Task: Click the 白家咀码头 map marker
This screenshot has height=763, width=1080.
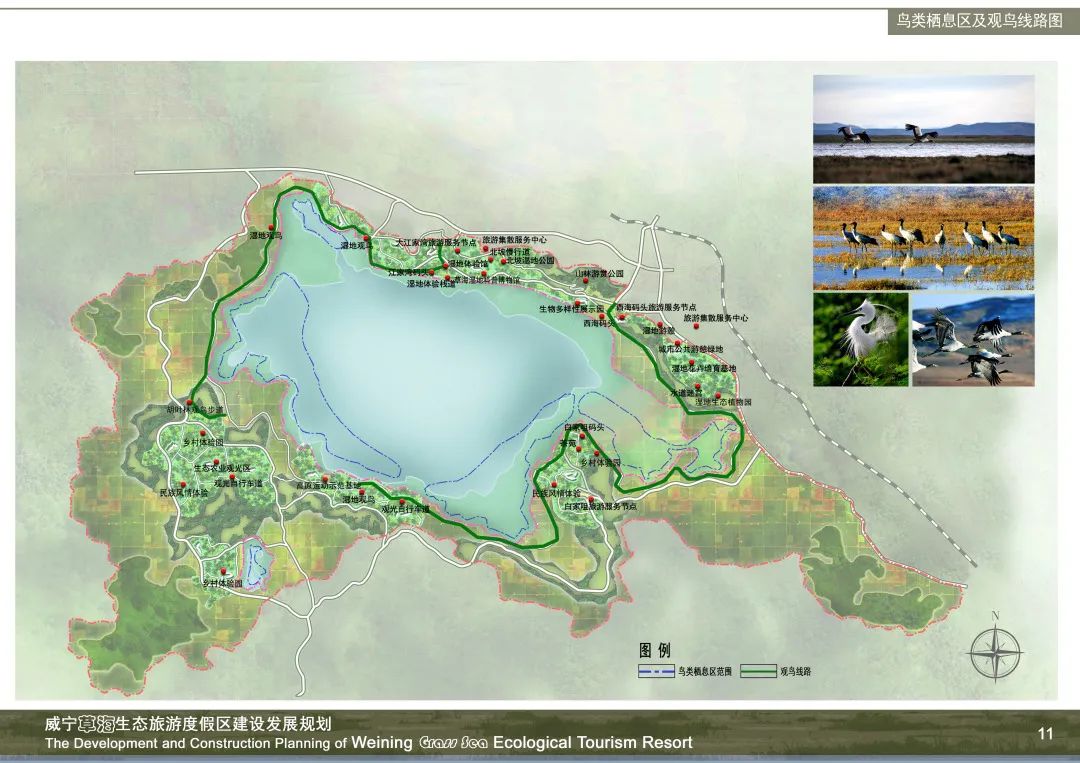Action: [x=582, y=435]
